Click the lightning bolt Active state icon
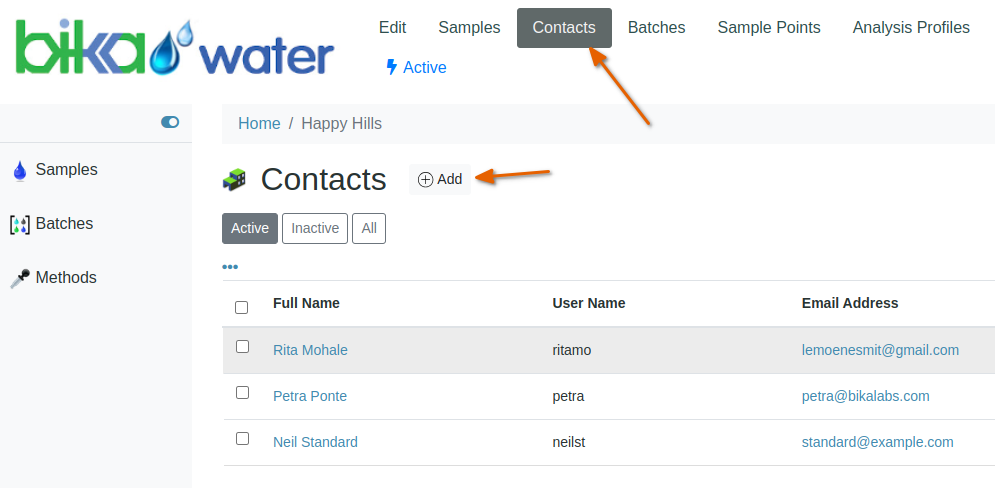 (392, 67)
